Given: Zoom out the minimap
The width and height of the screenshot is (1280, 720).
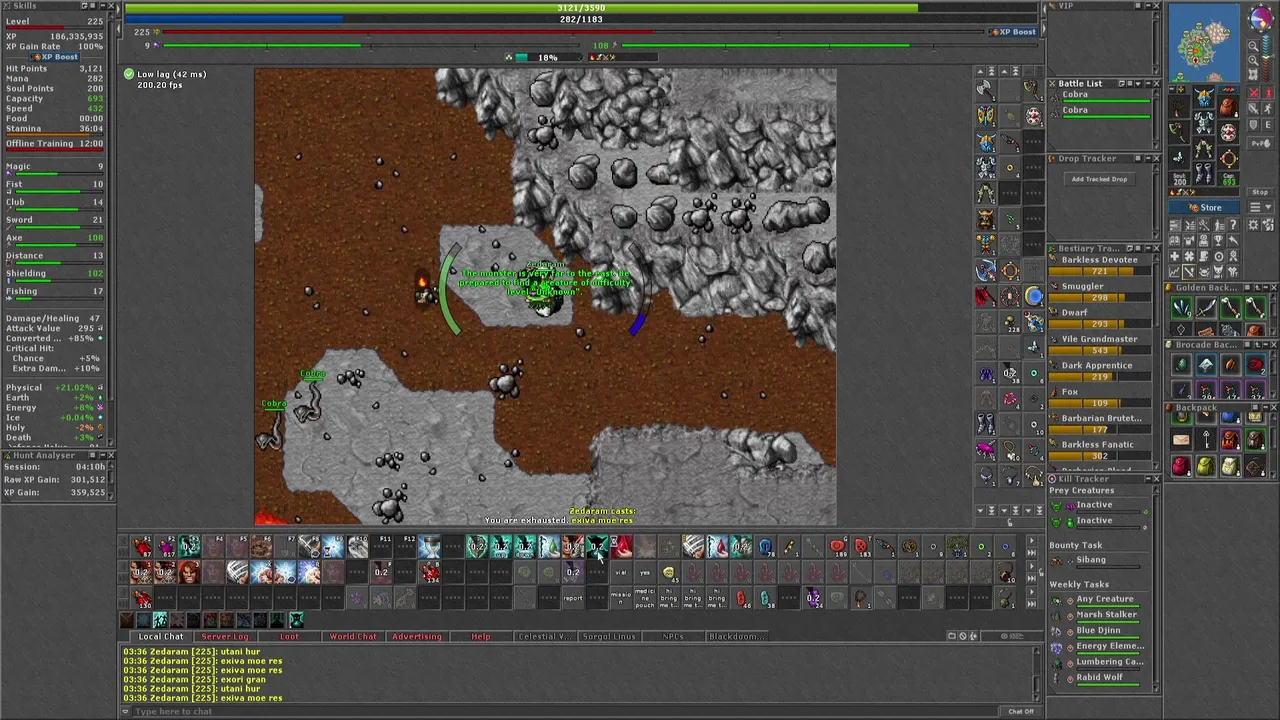Looking at the screenshot, I should tap(1253, 47).
